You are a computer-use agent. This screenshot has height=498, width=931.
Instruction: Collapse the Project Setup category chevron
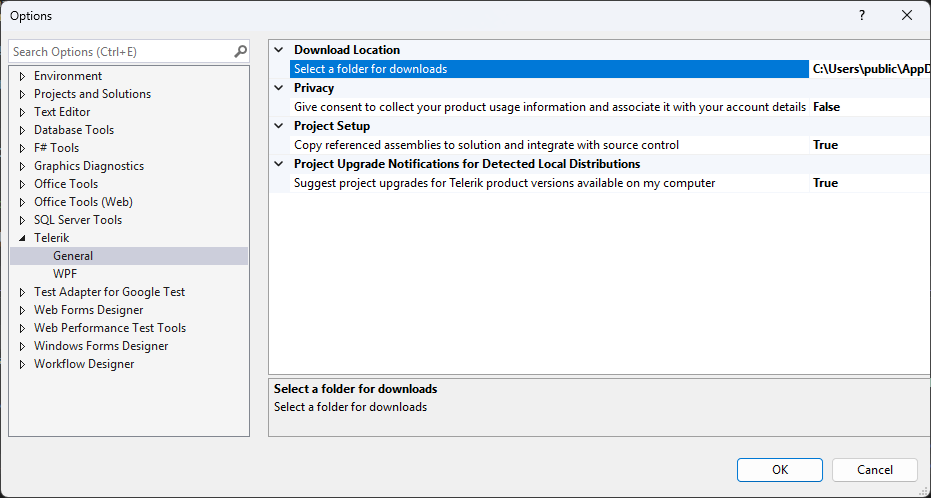click(279, 126)
